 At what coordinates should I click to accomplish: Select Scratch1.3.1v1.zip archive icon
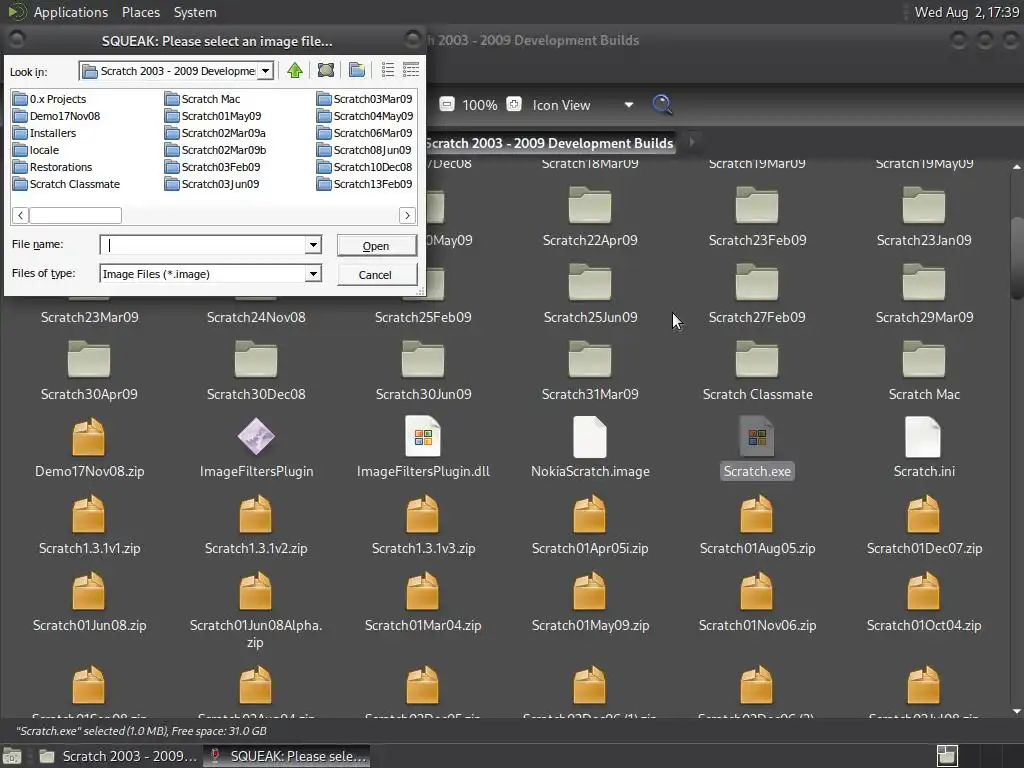pyautogui.click(x=89, y=514)
